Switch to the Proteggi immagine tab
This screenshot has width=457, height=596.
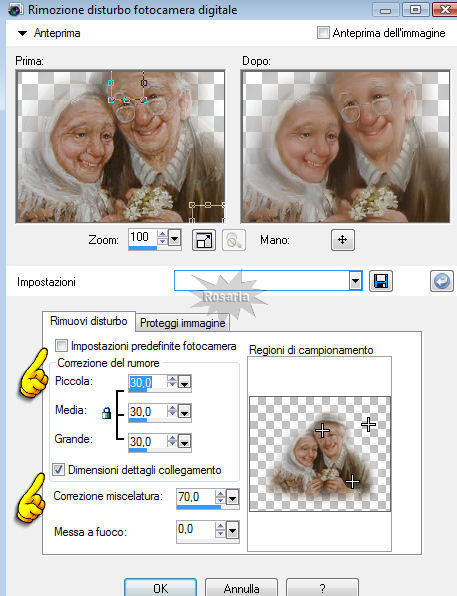[182, 323]
